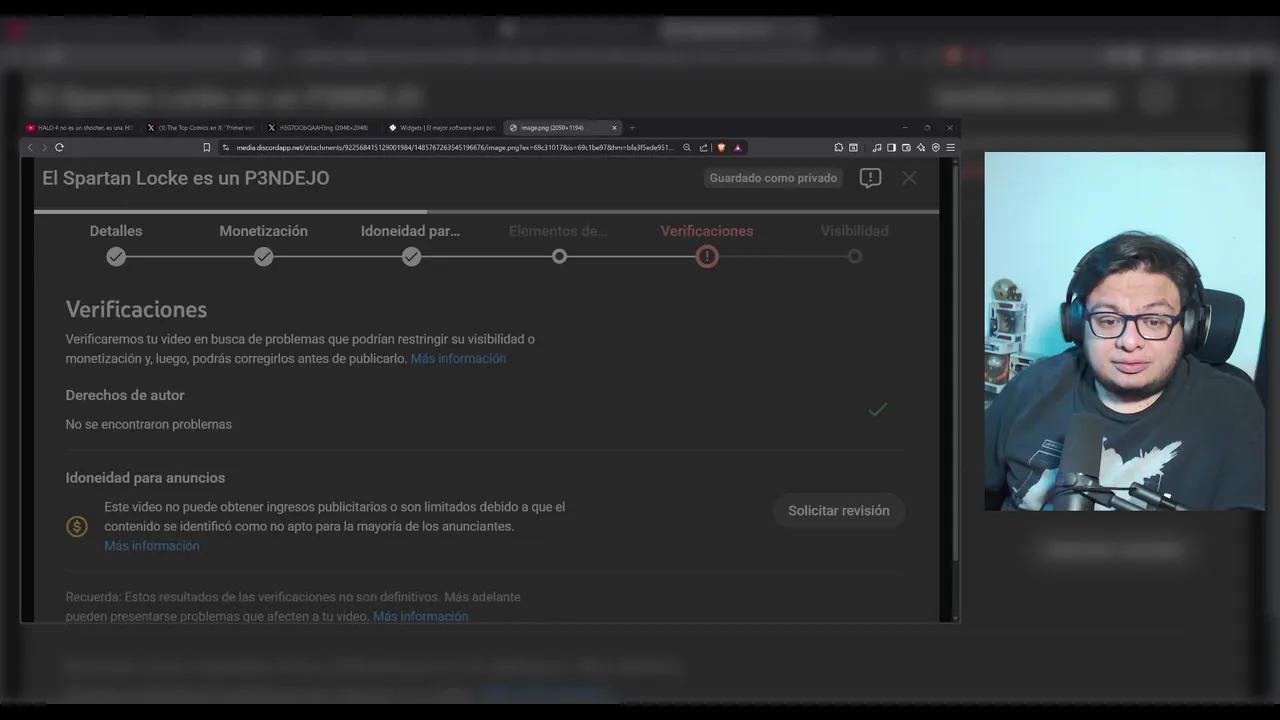Click the Verificaciones heading
Screen dimensions: 1280x720
pyautogui.click(x=136, y=310)
